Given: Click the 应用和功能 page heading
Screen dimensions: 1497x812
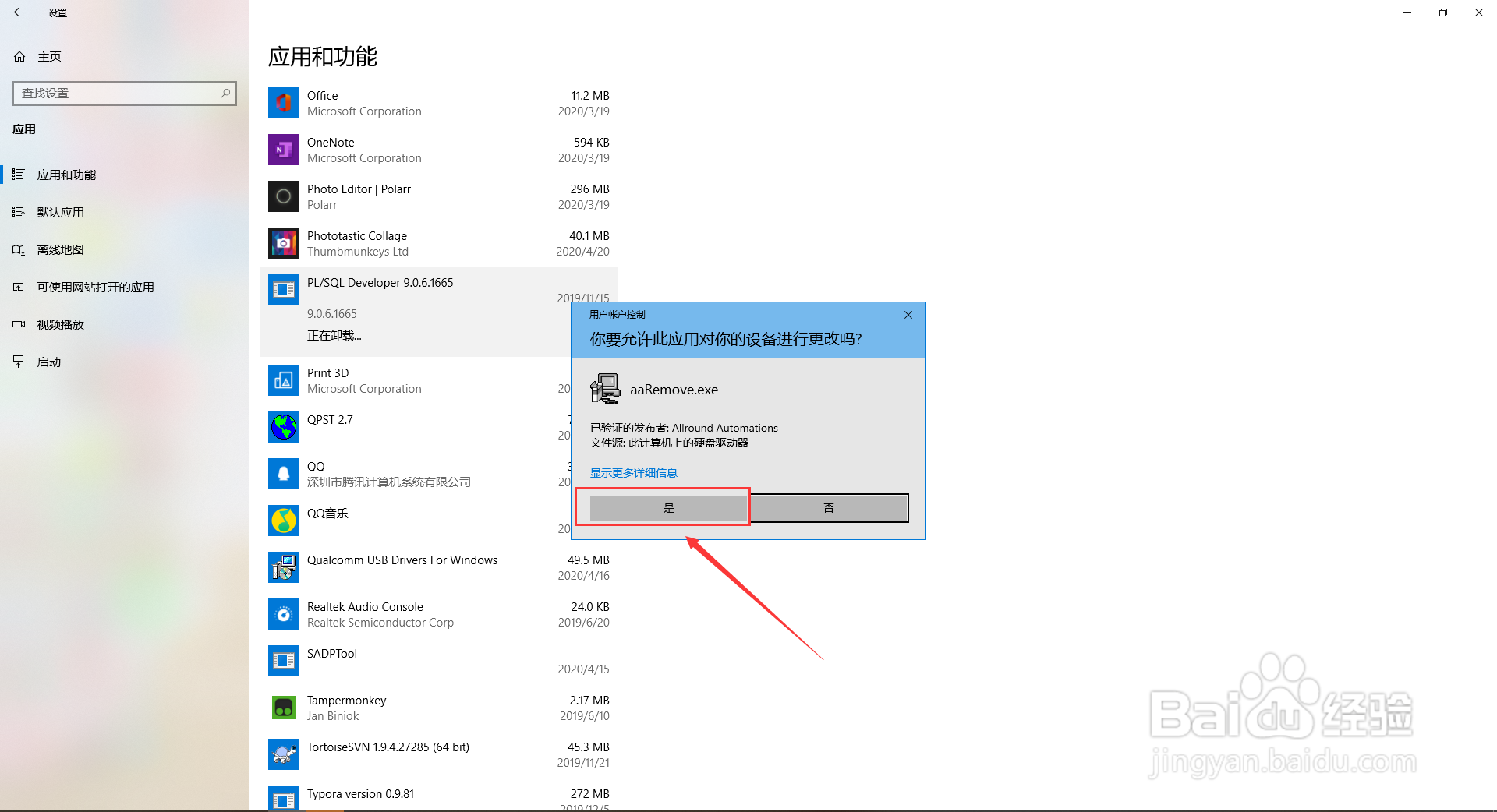Looking at the screenshot, I should (323, 56).
